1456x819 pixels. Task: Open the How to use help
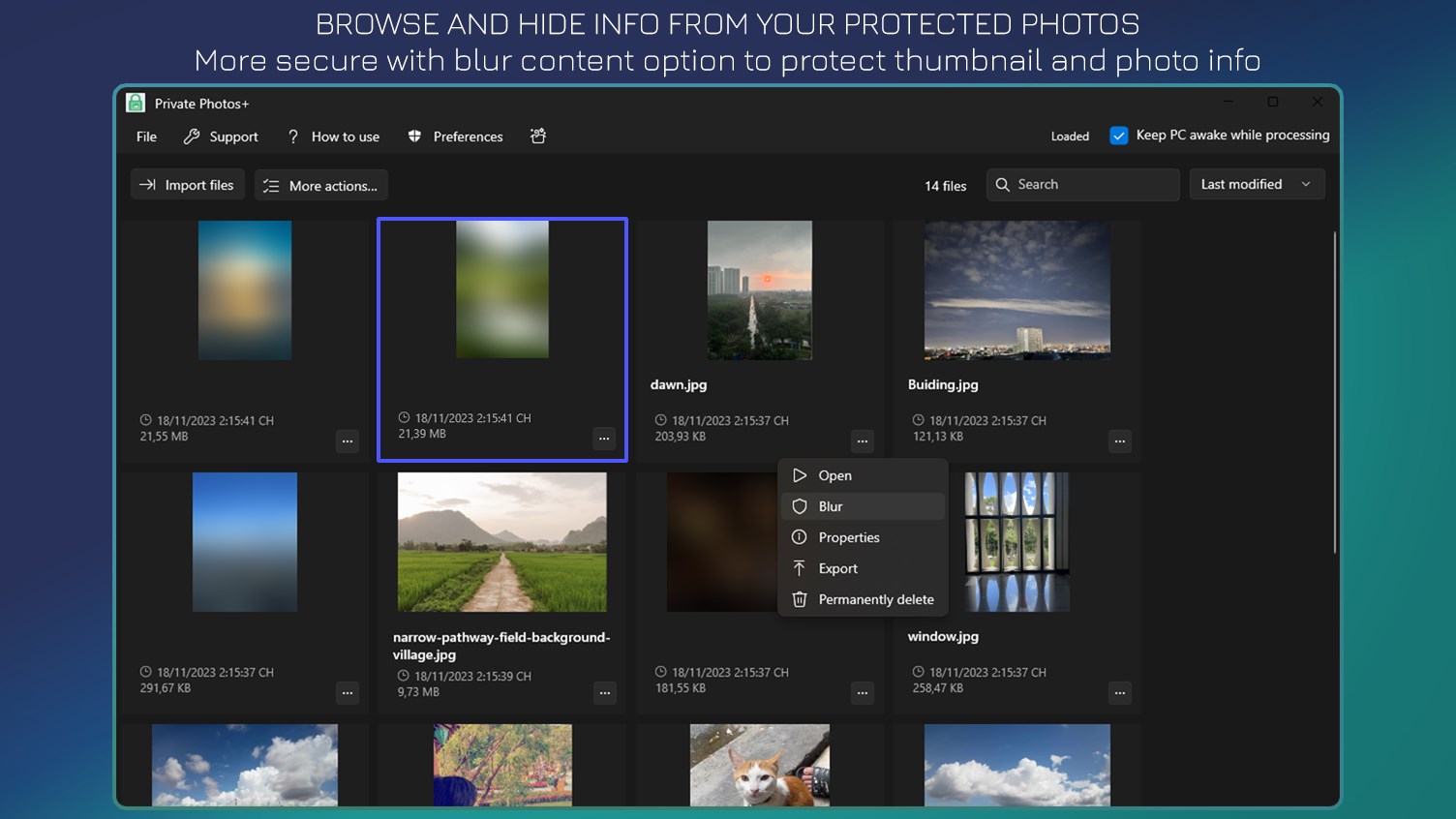(x=333, y=136)
